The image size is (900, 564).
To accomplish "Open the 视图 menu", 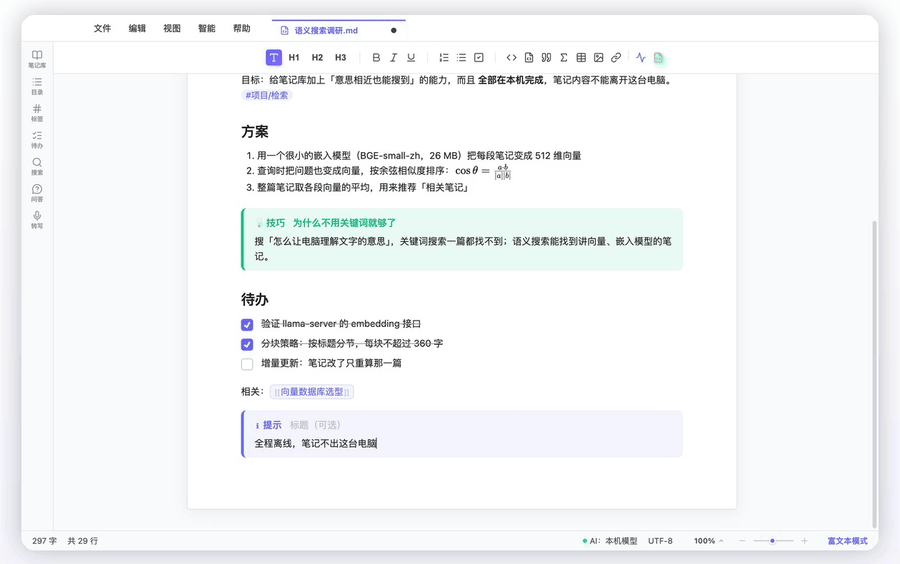I will coord(172,28).
